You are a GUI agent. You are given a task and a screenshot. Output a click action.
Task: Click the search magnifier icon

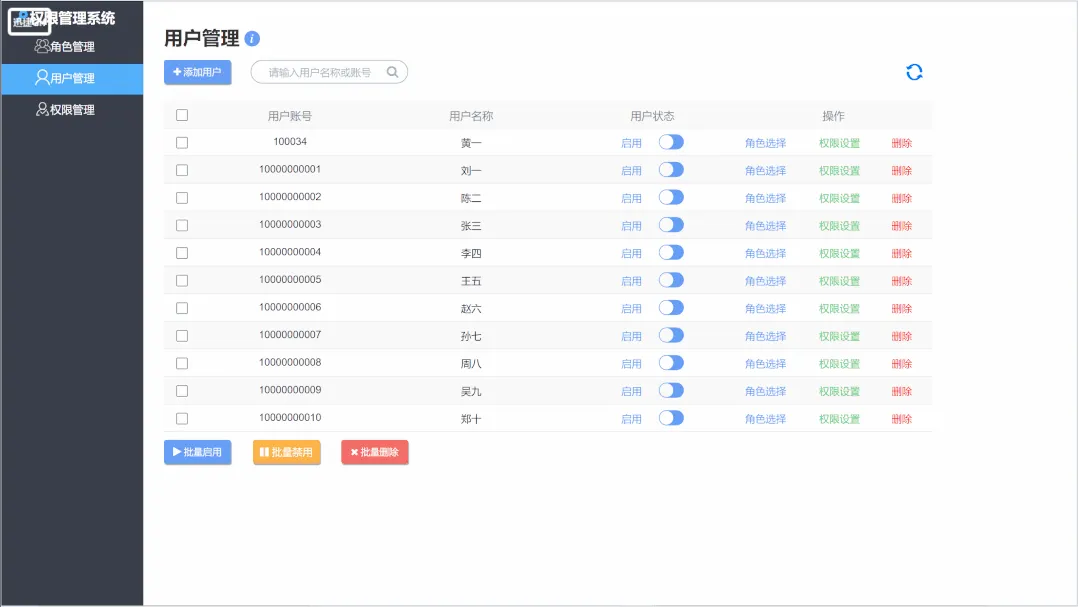point(392,72)
